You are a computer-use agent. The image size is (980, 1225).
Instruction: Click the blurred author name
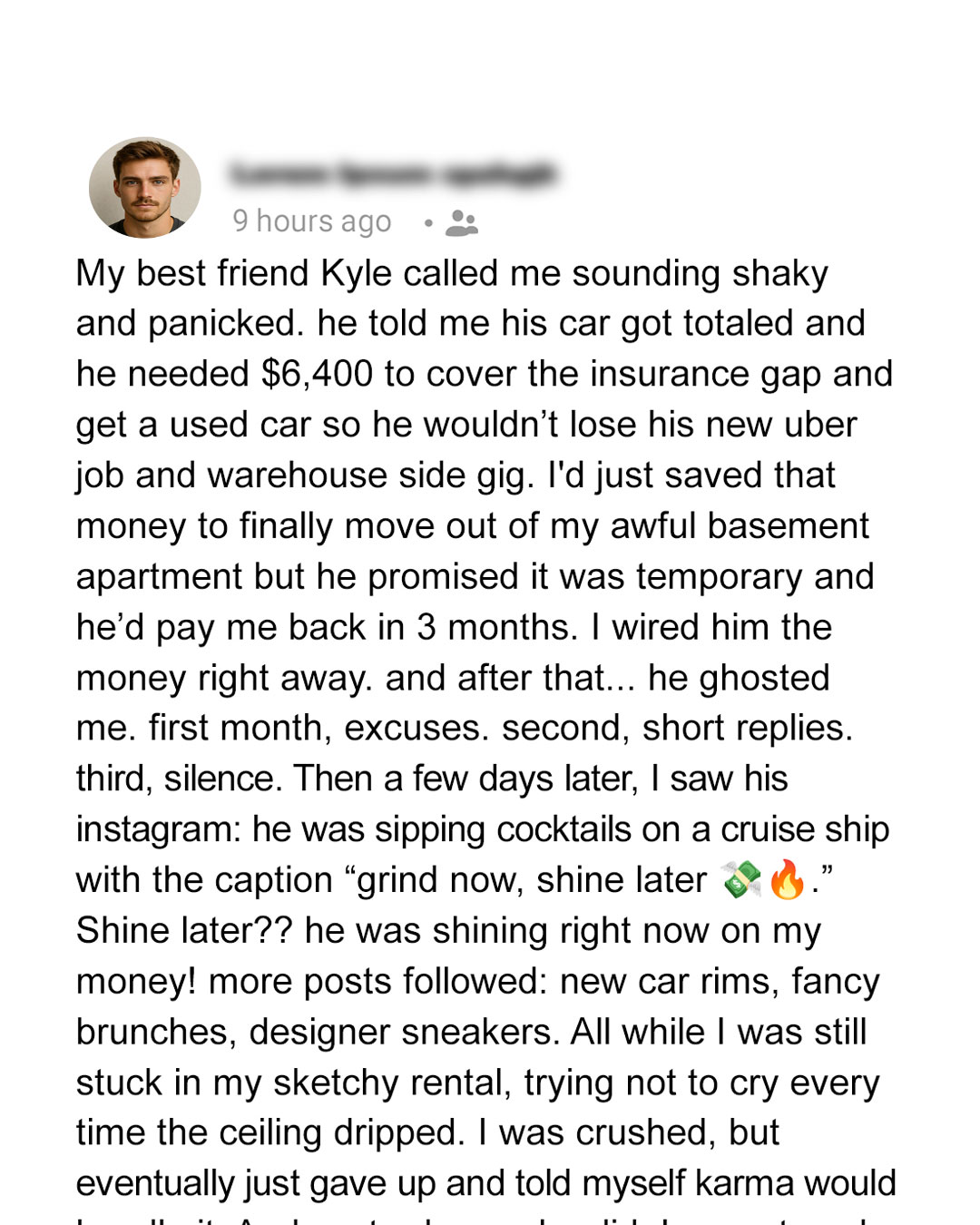[x=393, y=172]
